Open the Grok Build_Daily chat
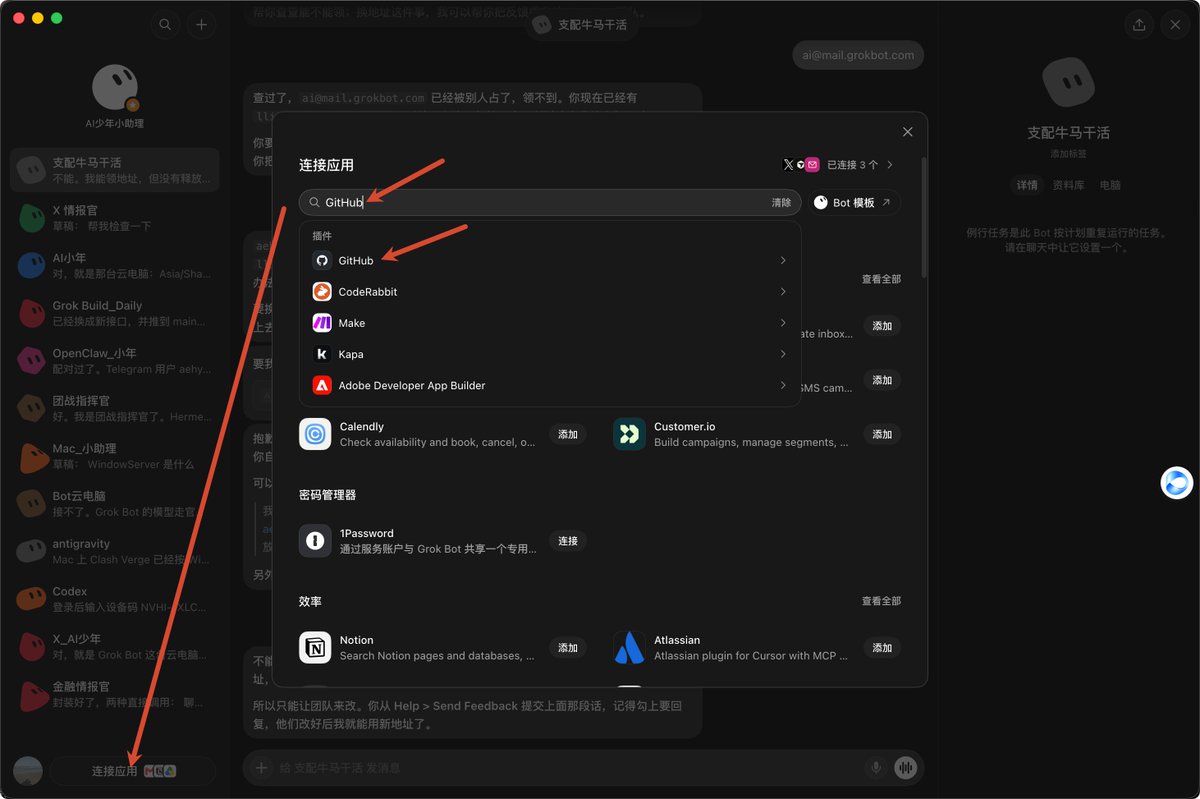This screenshot has height=799, width=1200. [x=114, y=313]
